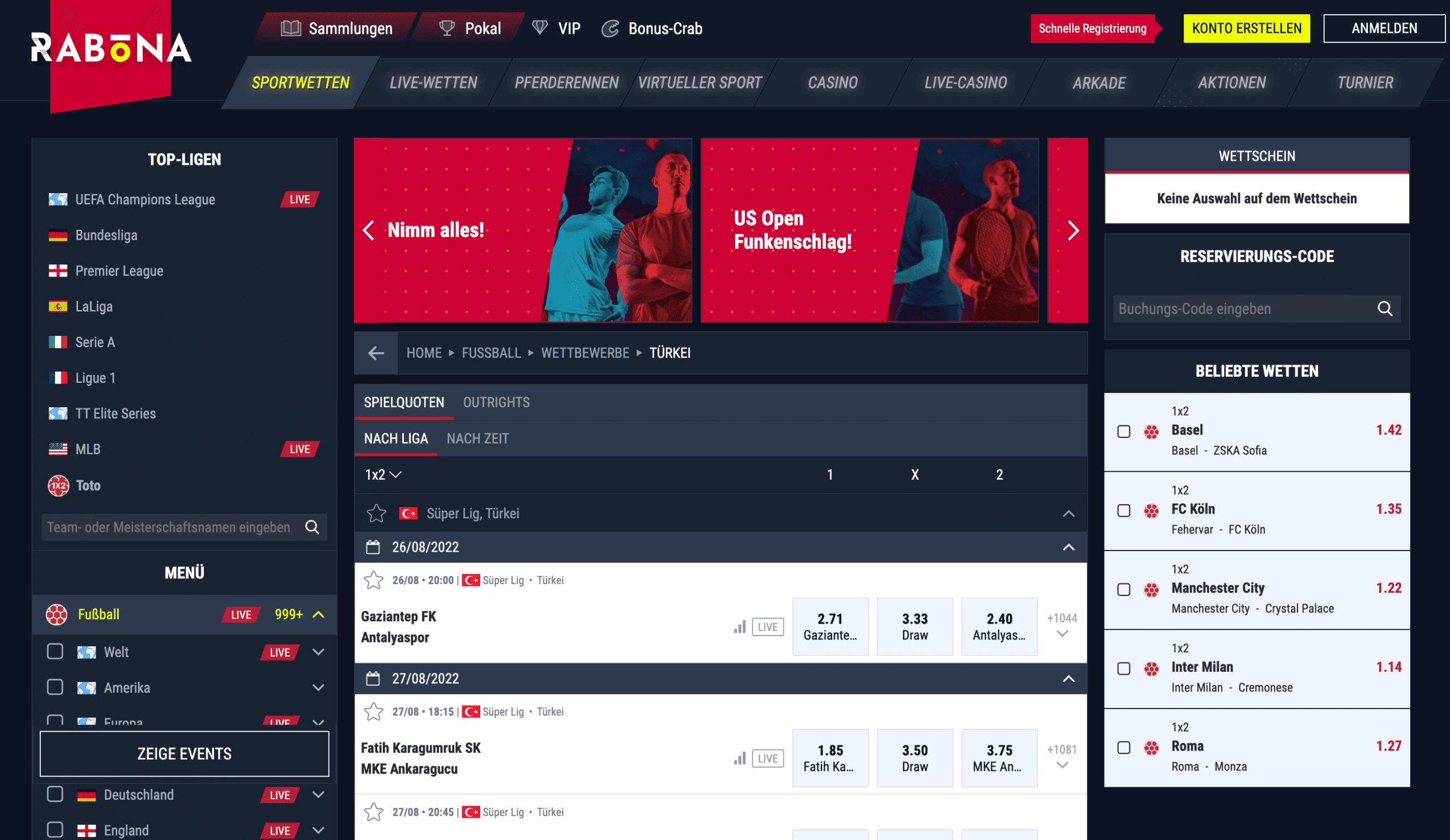The height and width of the screenshot is (840, 1450).
Task: Click ANMELDEN button
Action: [1384, 28]
